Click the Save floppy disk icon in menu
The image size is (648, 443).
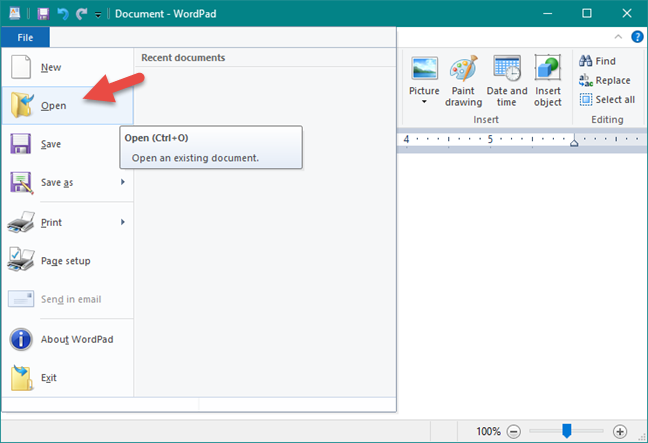click(x=21, y=144)
